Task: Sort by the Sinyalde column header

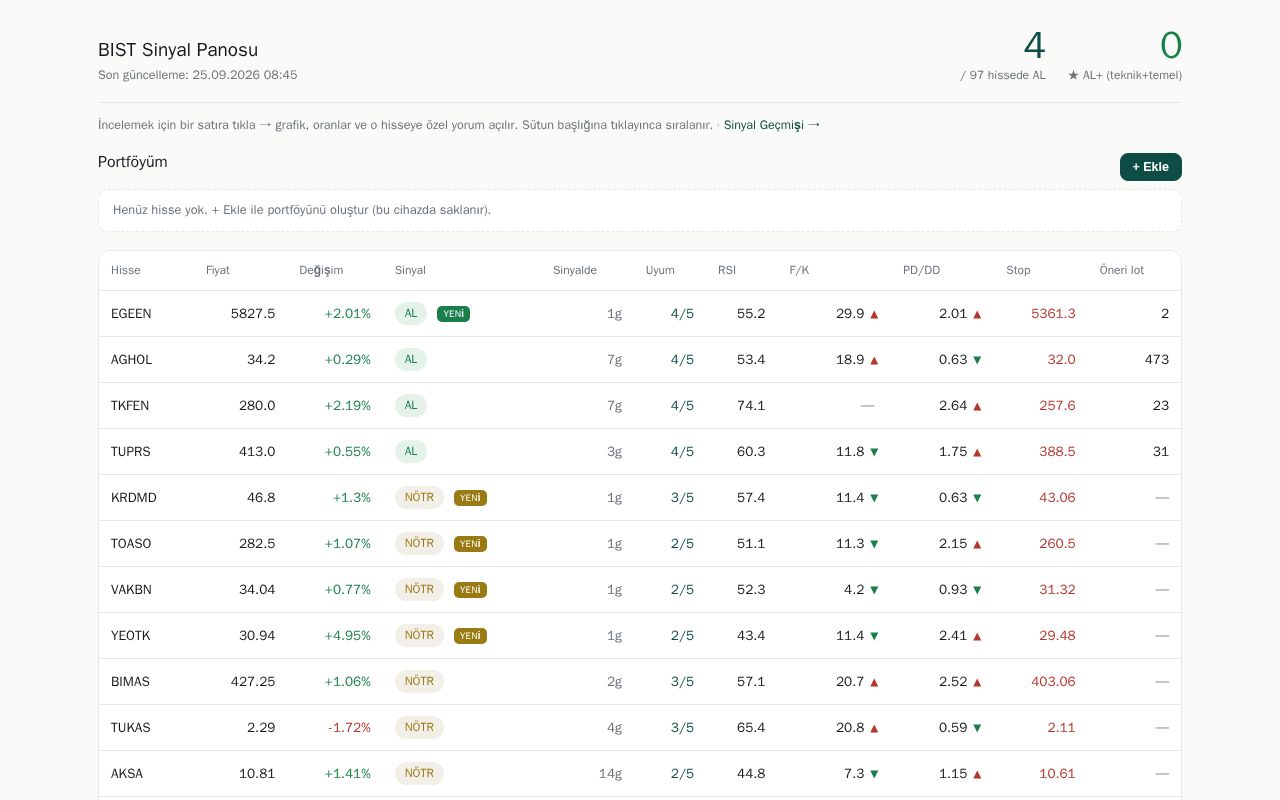Action: point(575,270)
